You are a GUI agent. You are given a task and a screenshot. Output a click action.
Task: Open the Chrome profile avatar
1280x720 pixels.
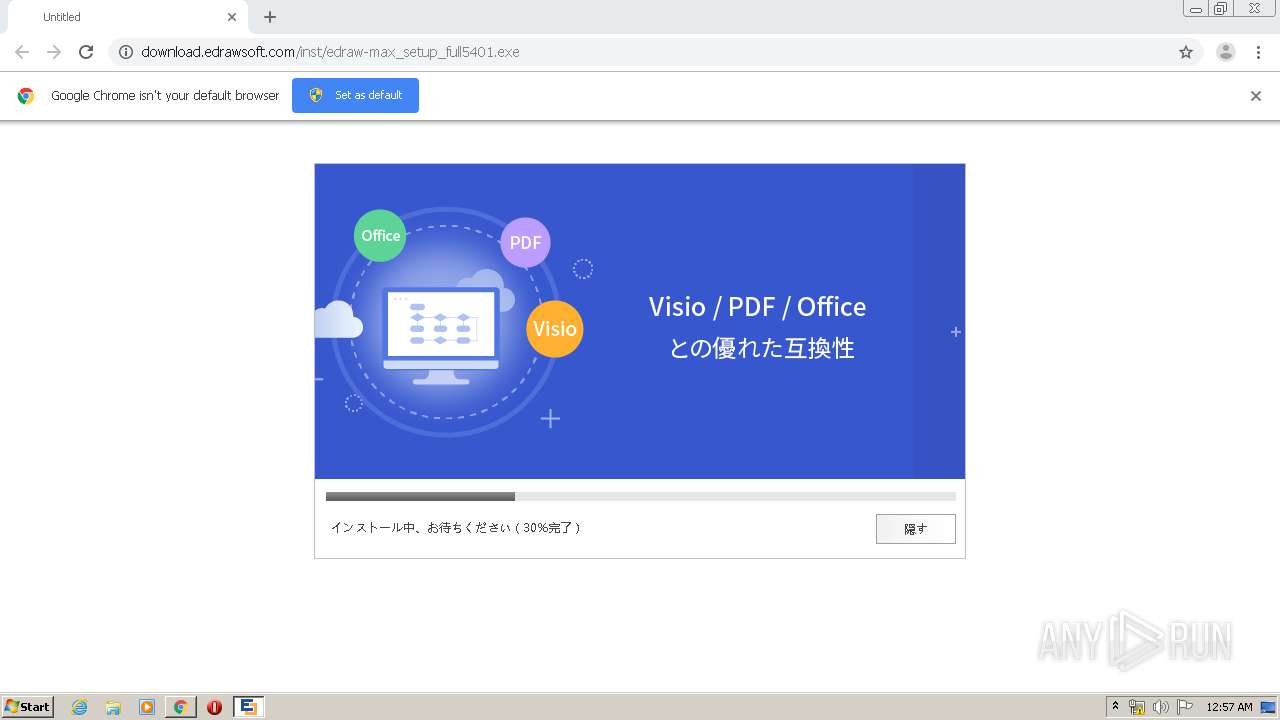click(x=1226, y=52)
